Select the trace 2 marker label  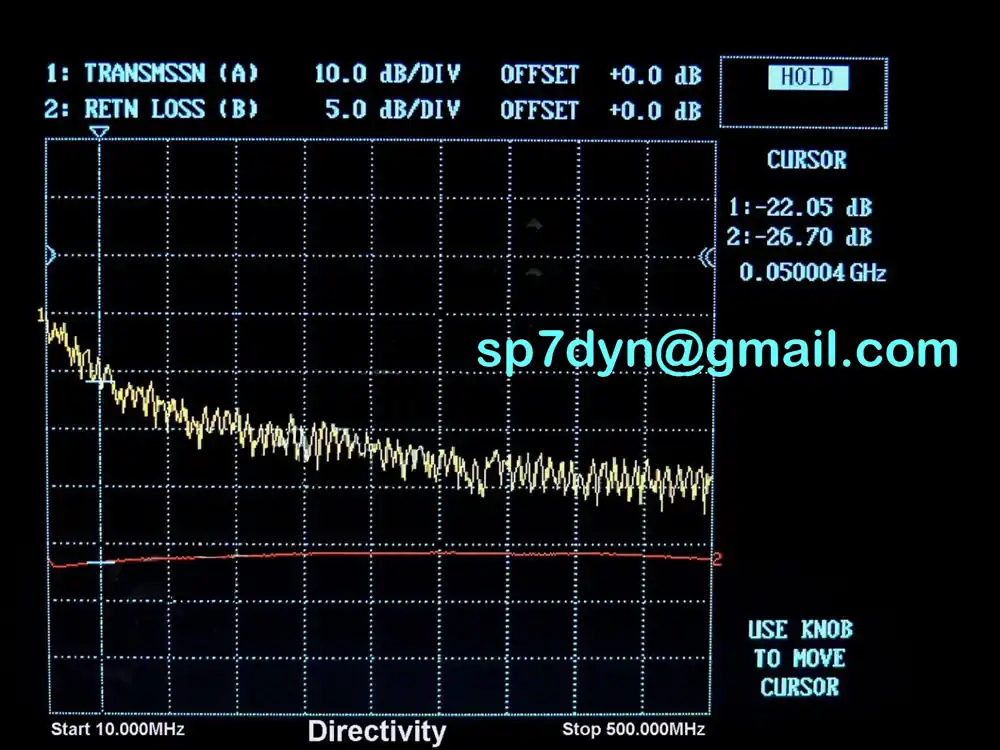tap(716, 558)
